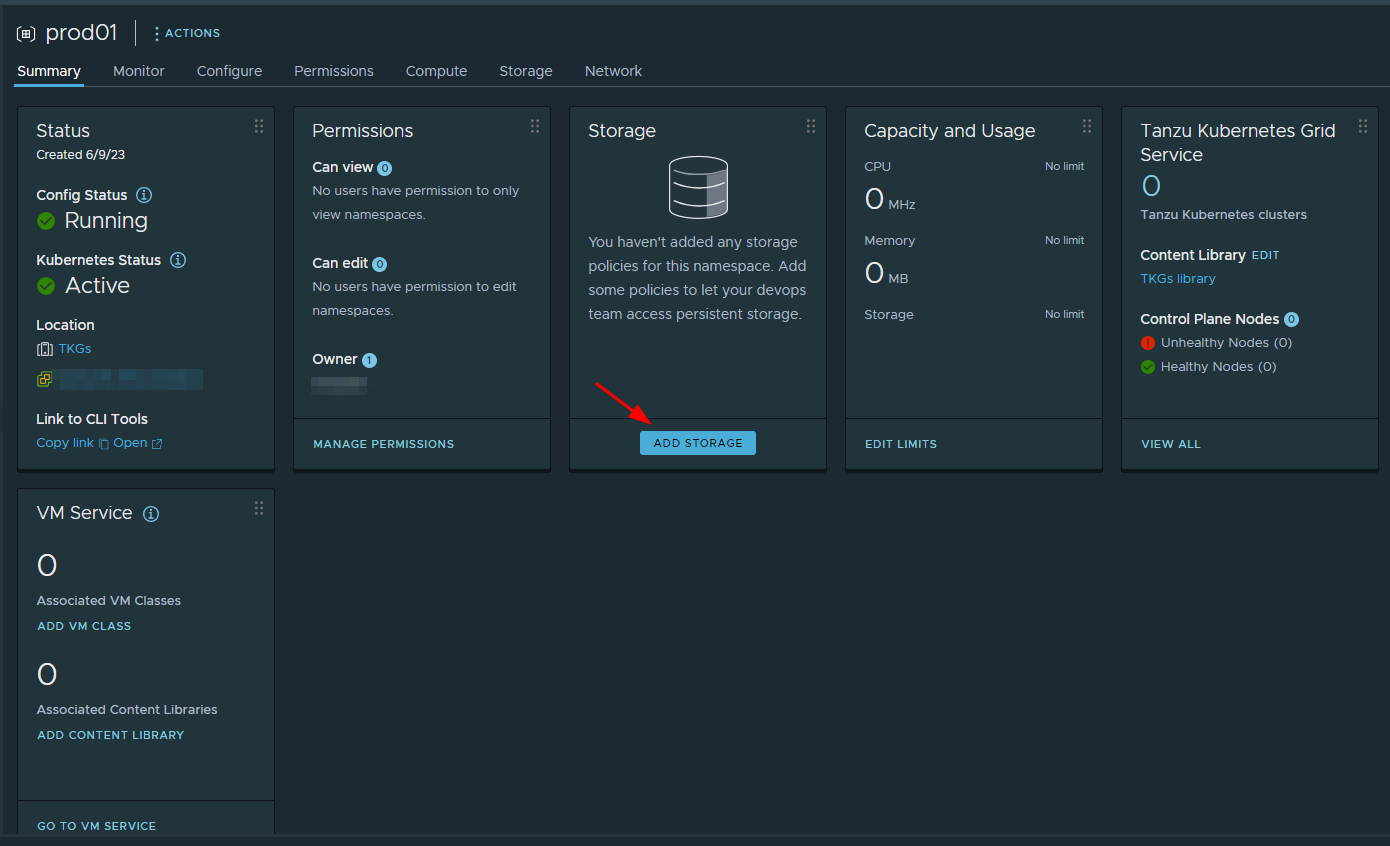Grab the Status card drag handle
Image resolution: width=1390 pixels, height=846 pixels.
[x=259, y=126]
